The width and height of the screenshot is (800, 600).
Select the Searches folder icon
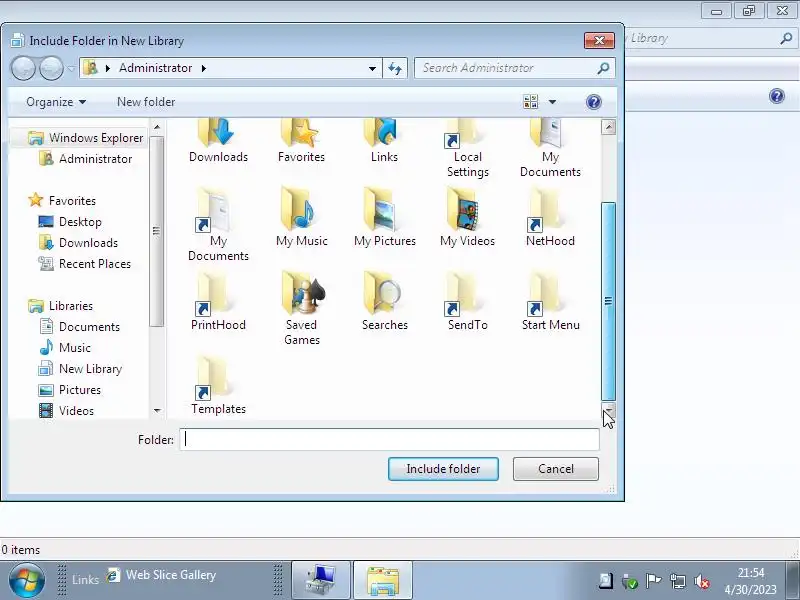point(384,301)
